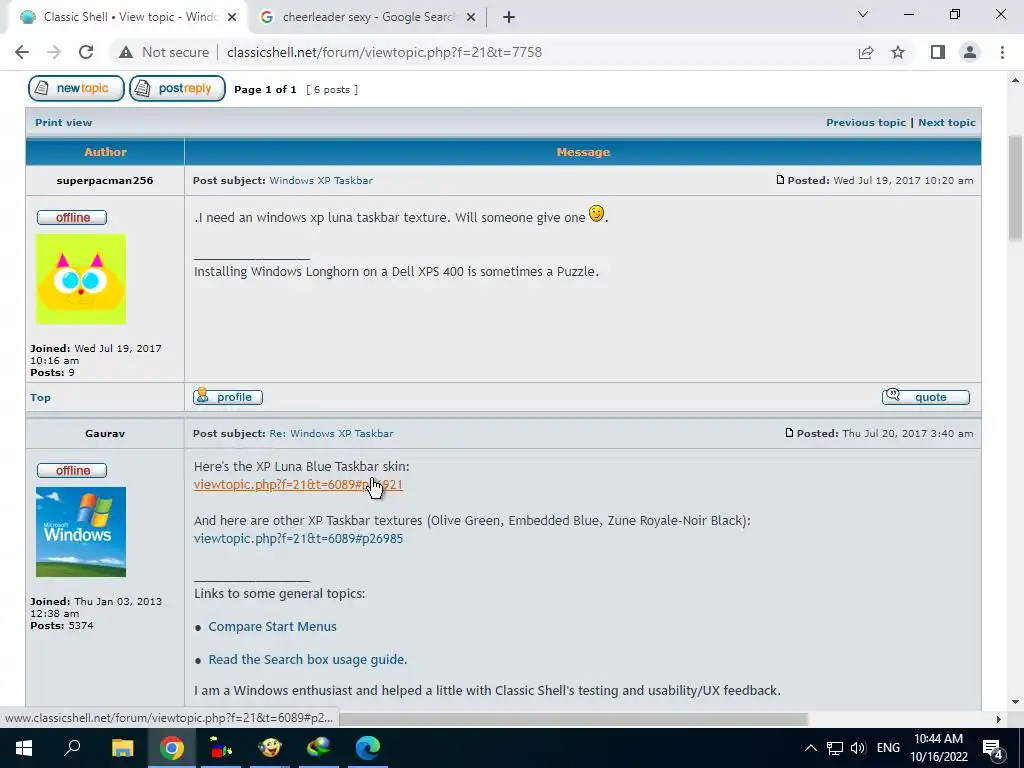Click the network icon in system tray
The image size is (1024, 768).
click(x=835, y=748)
